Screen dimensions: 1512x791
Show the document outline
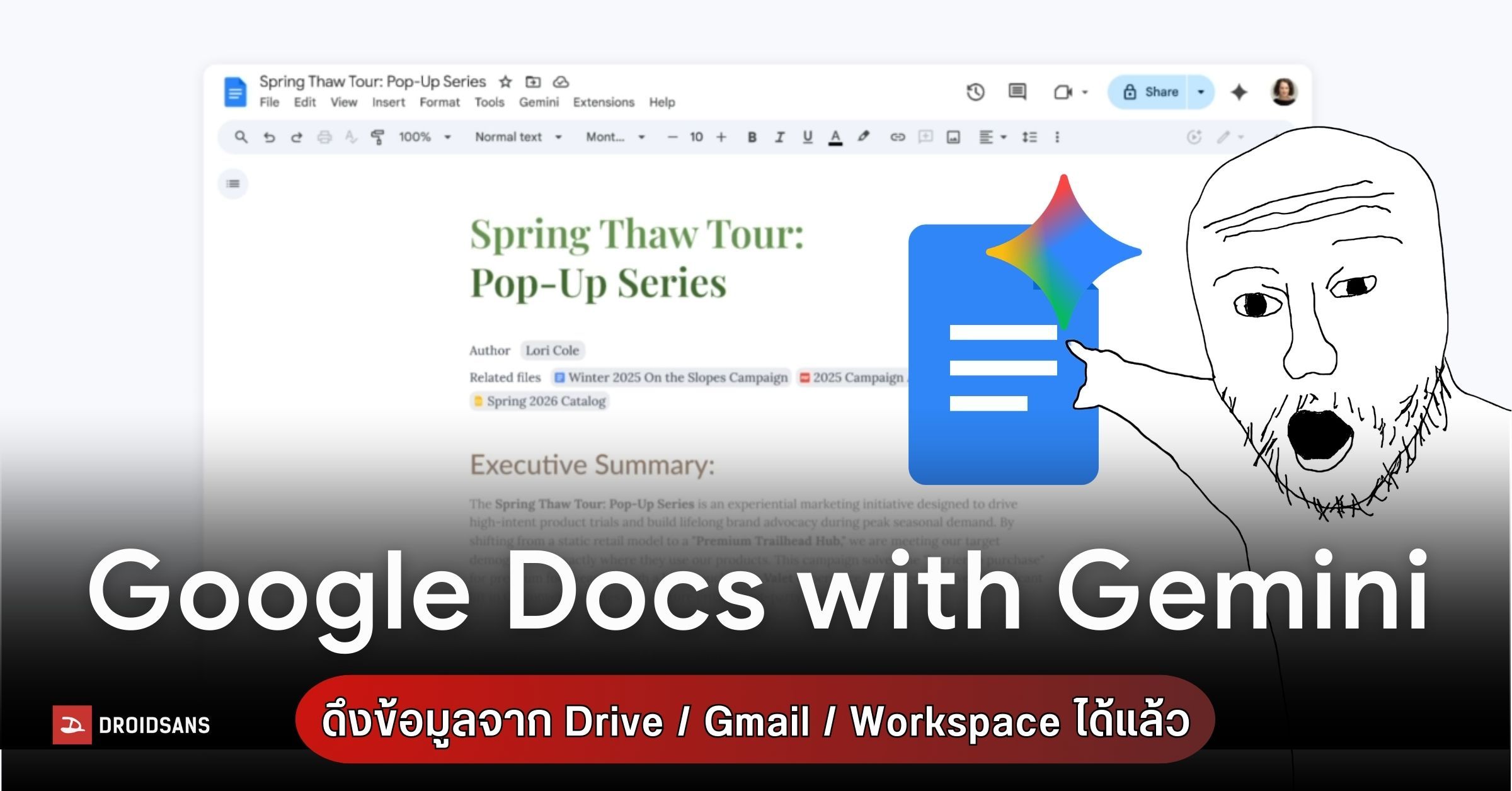[233, 184]
